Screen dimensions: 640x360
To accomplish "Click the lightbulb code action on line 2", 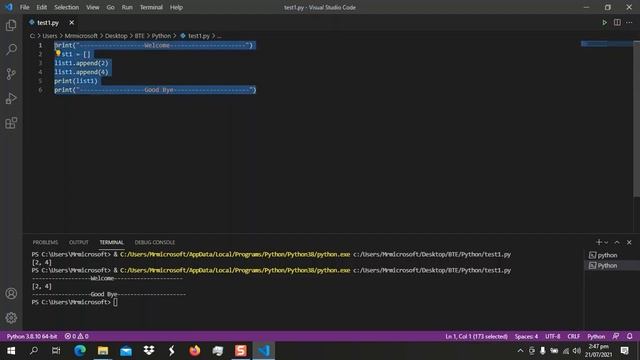I will pos(58,53).
